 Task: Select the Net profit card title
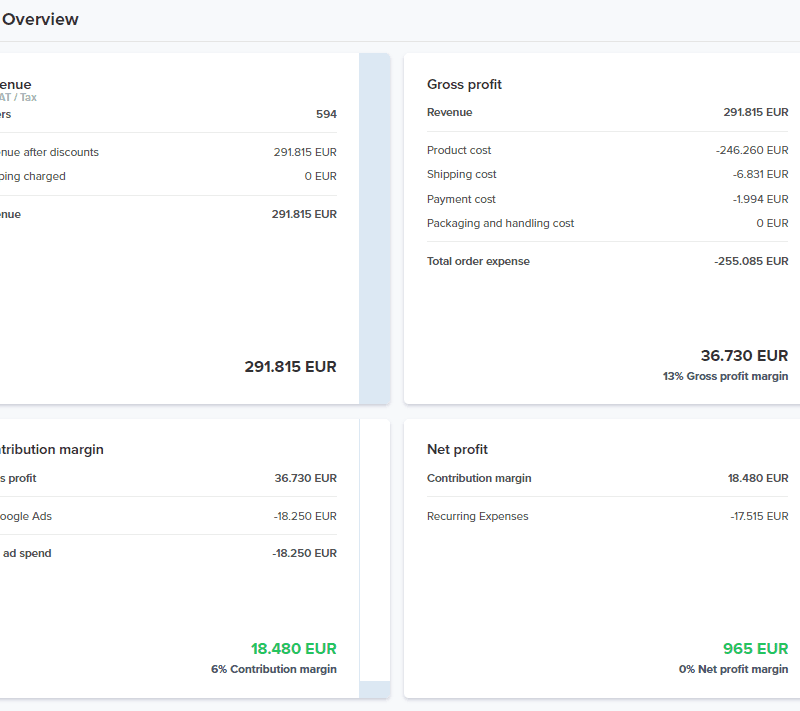point(457,450)
